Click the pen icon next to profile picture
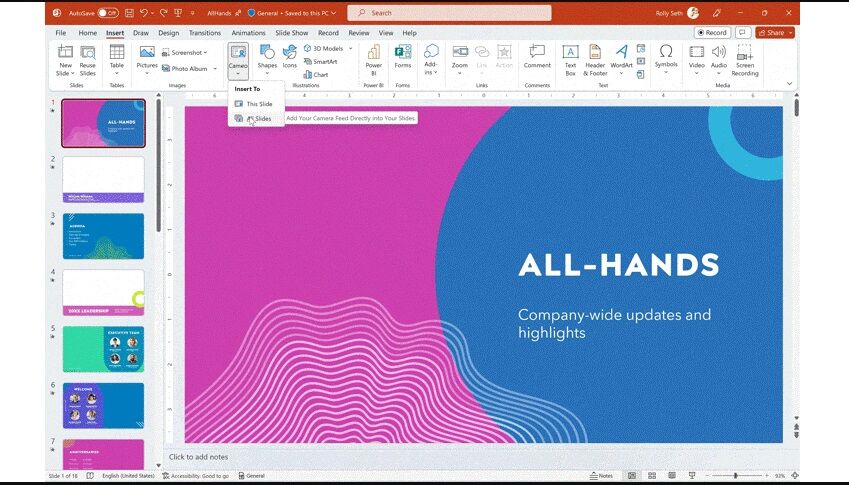This screenshot has width=849, height=485. coord(717,12)
